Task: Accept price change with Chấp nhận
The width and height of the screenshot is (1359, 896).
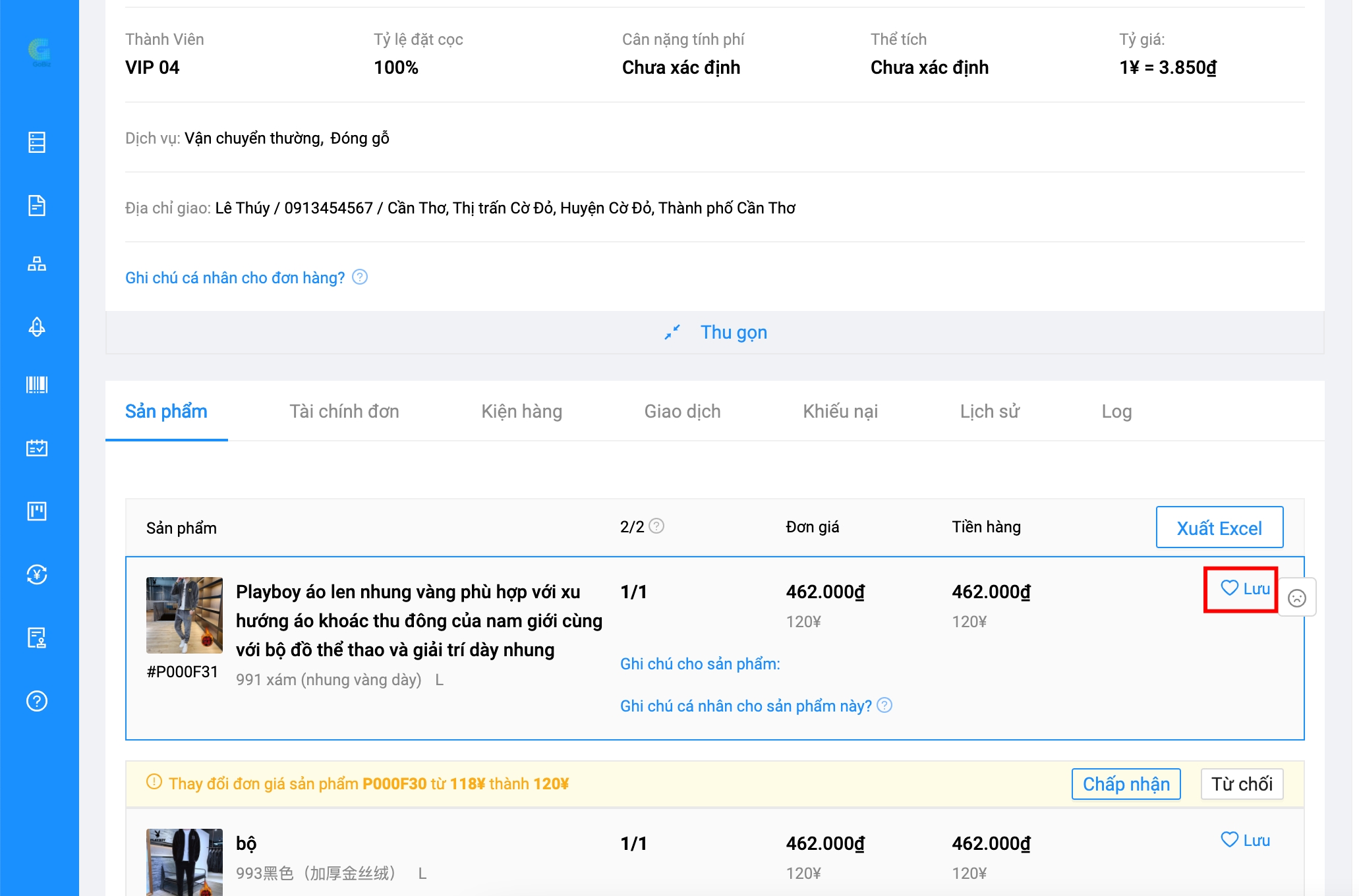Action: (x=1125, y=783)
